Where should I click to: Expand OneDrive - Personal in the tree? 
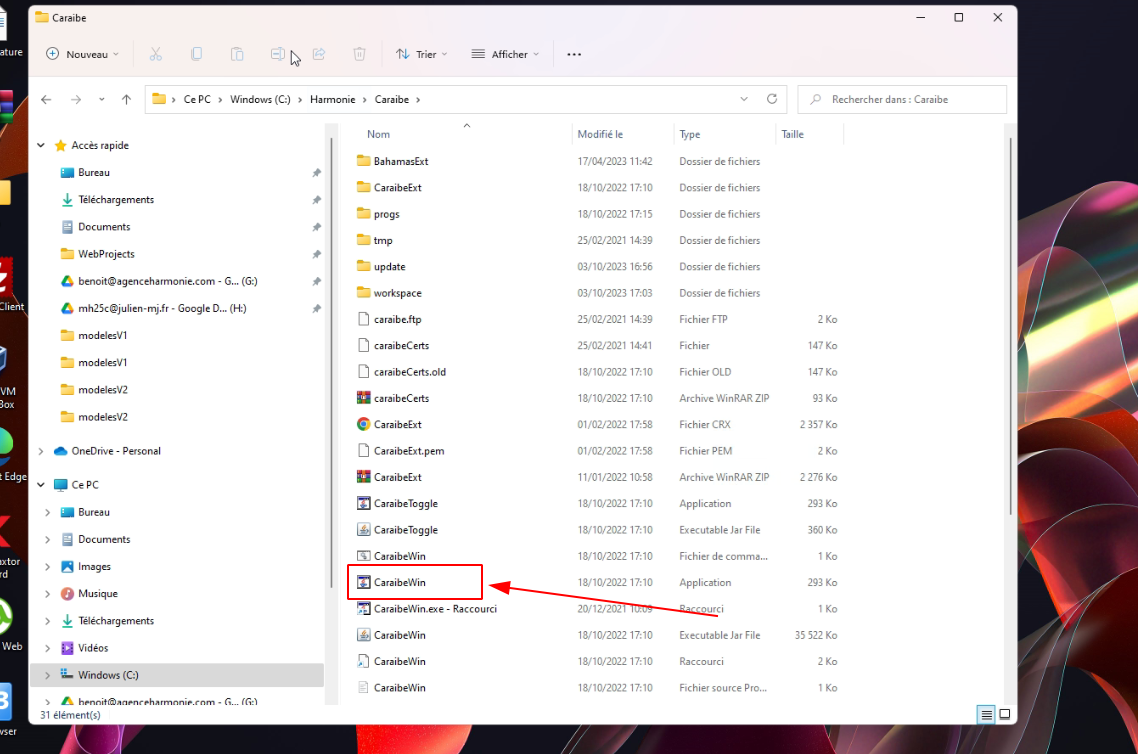pos(41,451)
